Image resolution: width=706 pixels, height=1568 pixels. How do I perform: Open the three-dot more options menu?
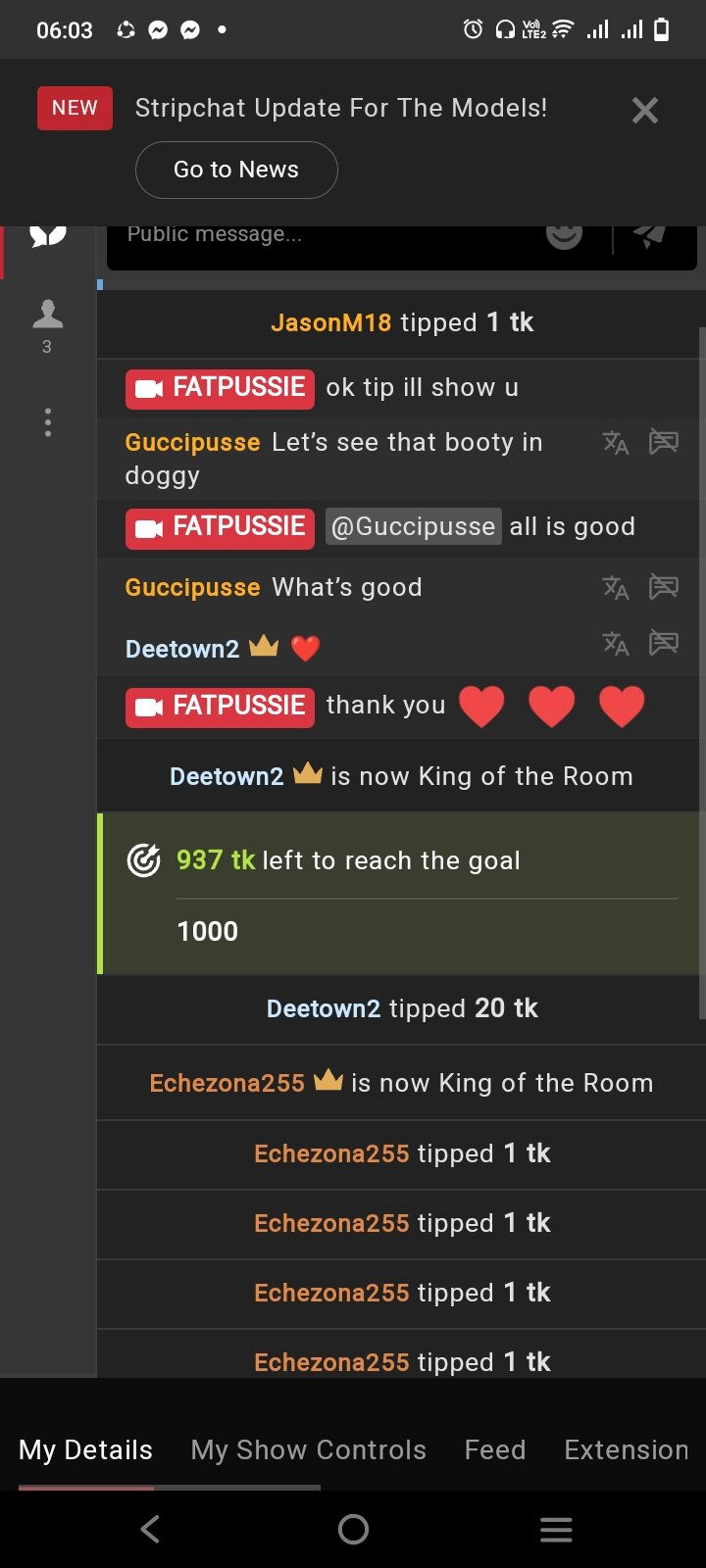click(47, 422)
